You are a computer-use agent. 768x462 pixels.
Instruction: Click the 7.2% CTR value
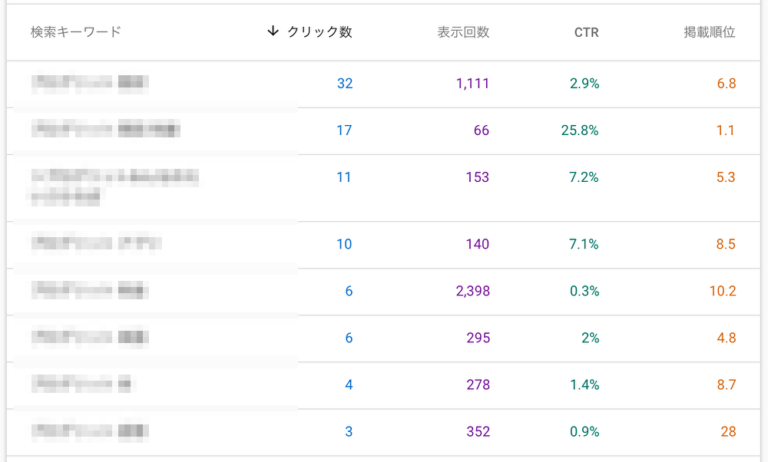pos(584,177)
